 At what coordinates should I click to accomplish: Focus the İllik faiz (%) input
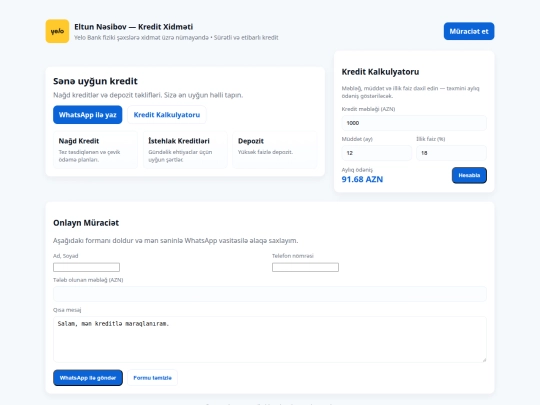click(x=451, y=153)
